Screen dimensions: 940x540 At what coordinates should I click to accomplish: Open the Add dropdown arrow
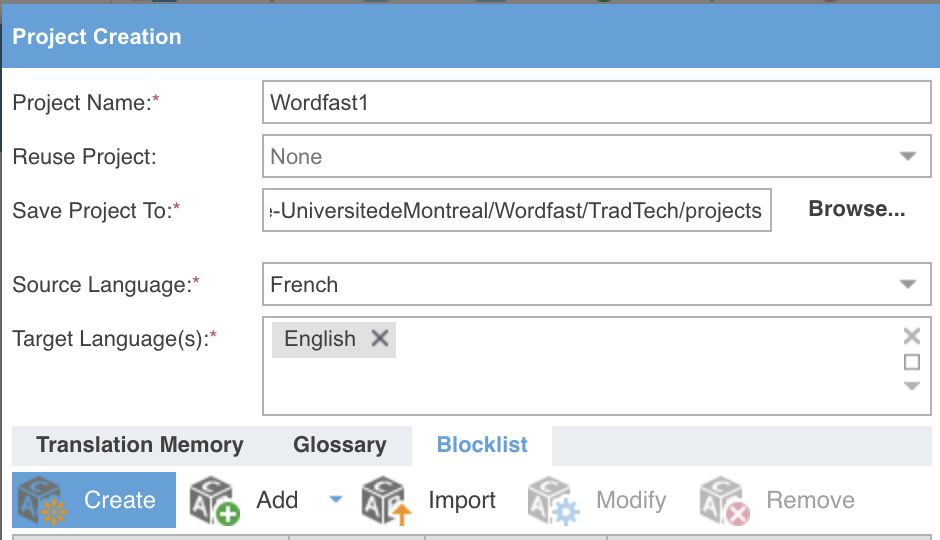[336, 499]
